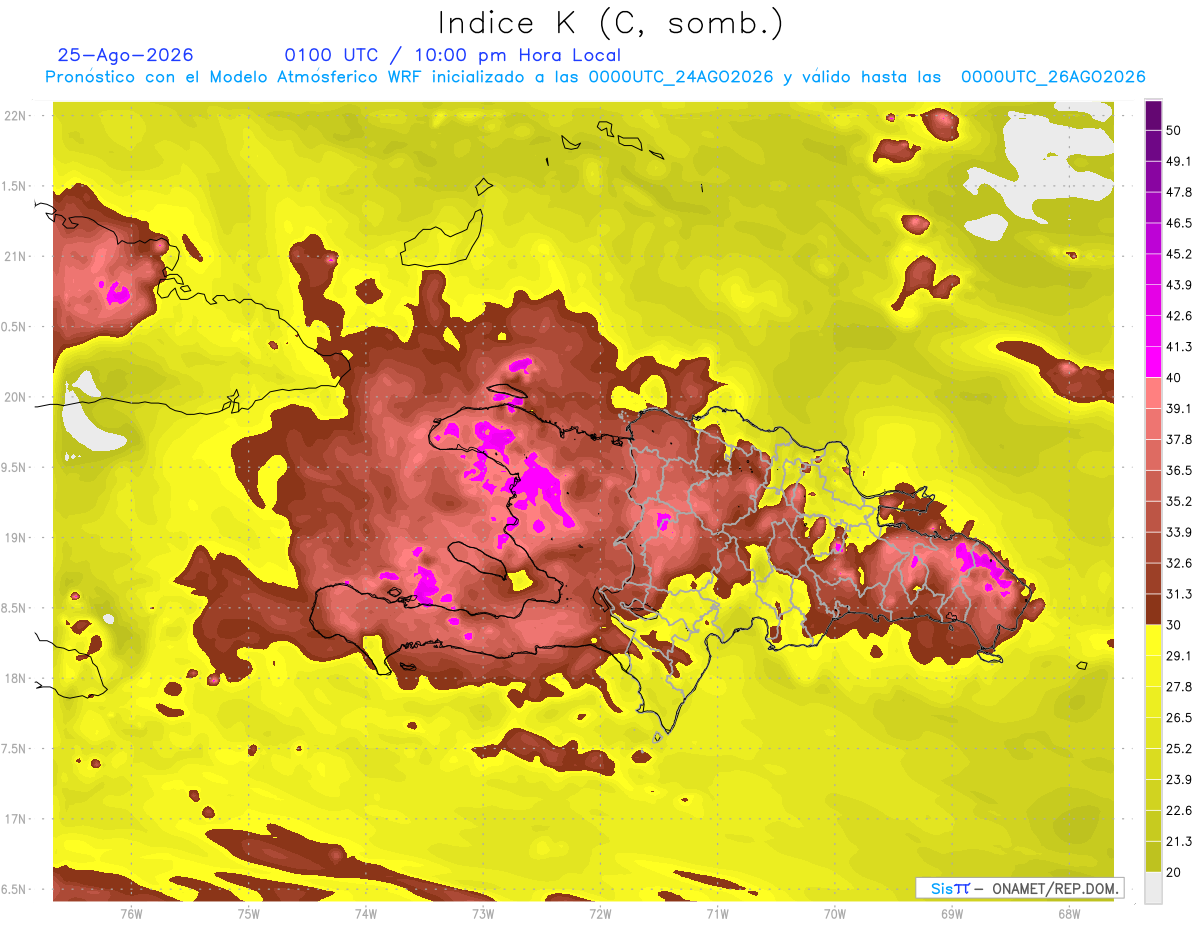This screenshot has width=1200, height=927.
Task: Click the "31.3" colorbar value
Action: pos(1179,594)
